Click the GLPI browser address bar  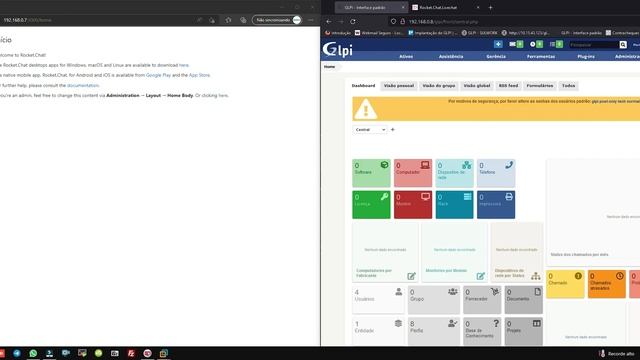[514, 22]
